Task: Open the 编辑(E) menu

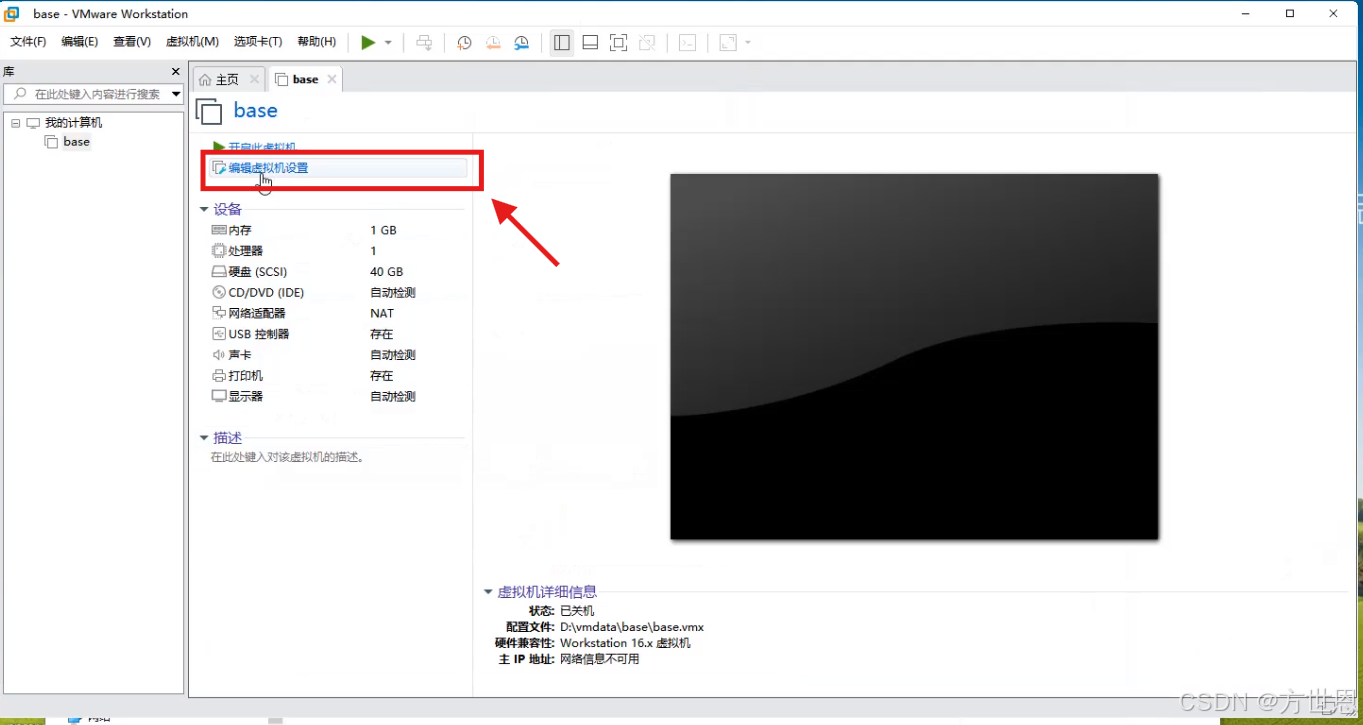Action: coord(80,42)
